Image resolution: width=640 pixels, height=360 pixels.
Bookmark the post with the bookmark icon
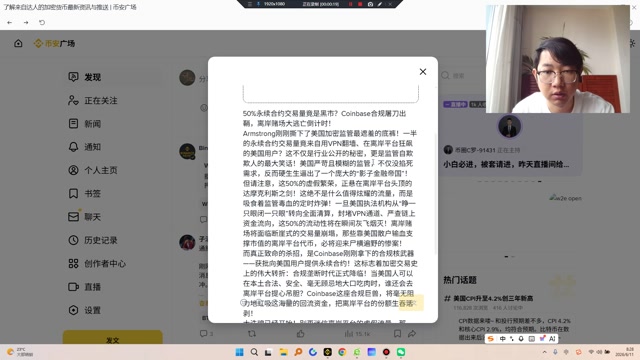click(397, 333)
